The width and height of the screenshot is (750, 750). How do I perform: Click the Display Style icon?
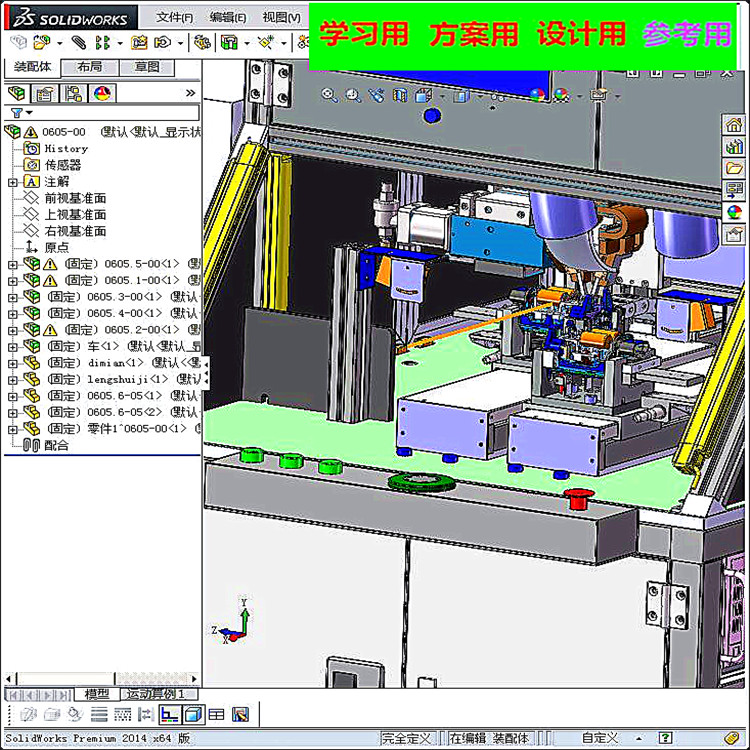461,96
